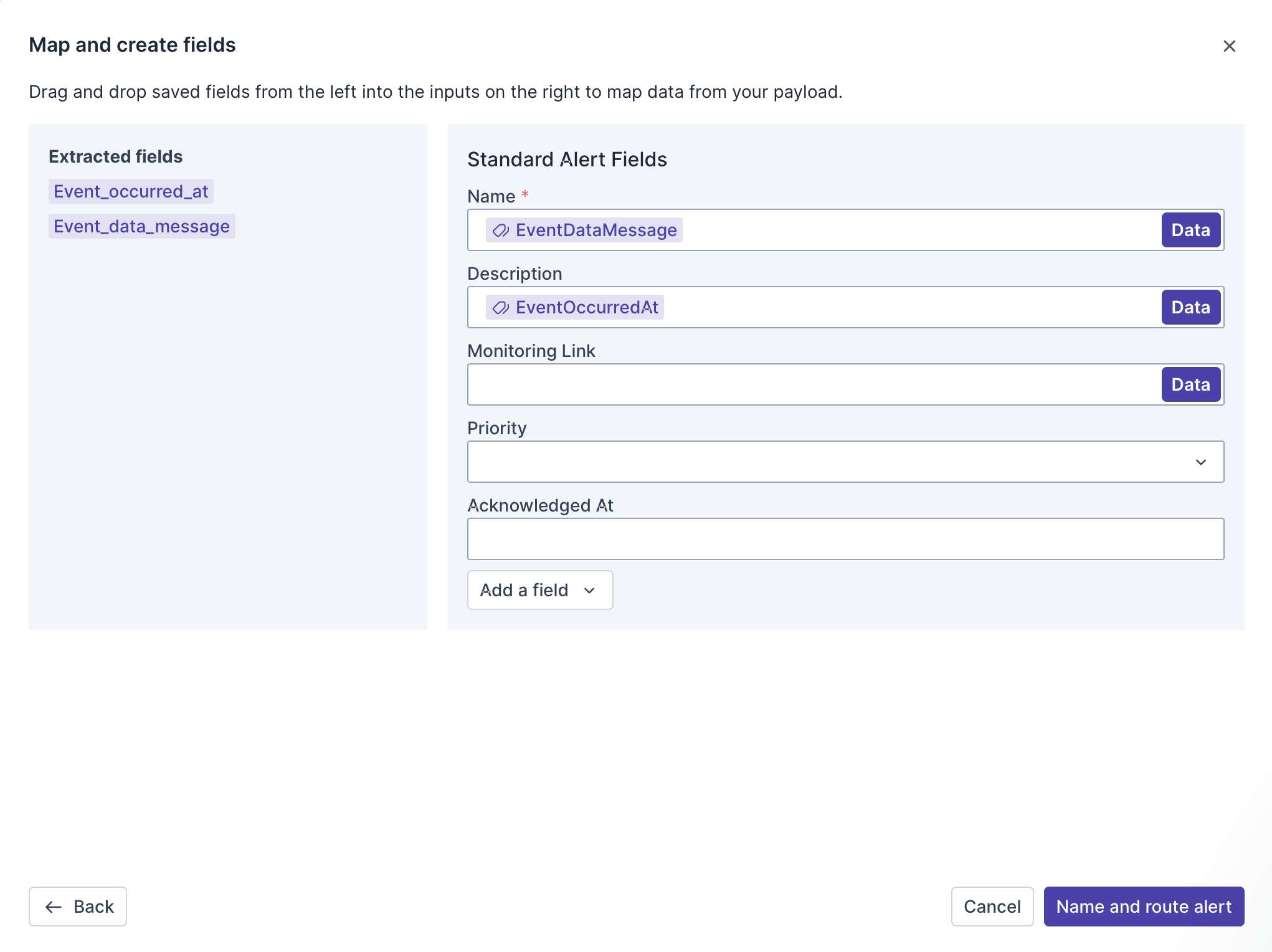Click the Priority dropdown chevron
Image resolution: width=1272 pixels, height=952 pixels.
pyautogui.click(x=1200, y=462)
